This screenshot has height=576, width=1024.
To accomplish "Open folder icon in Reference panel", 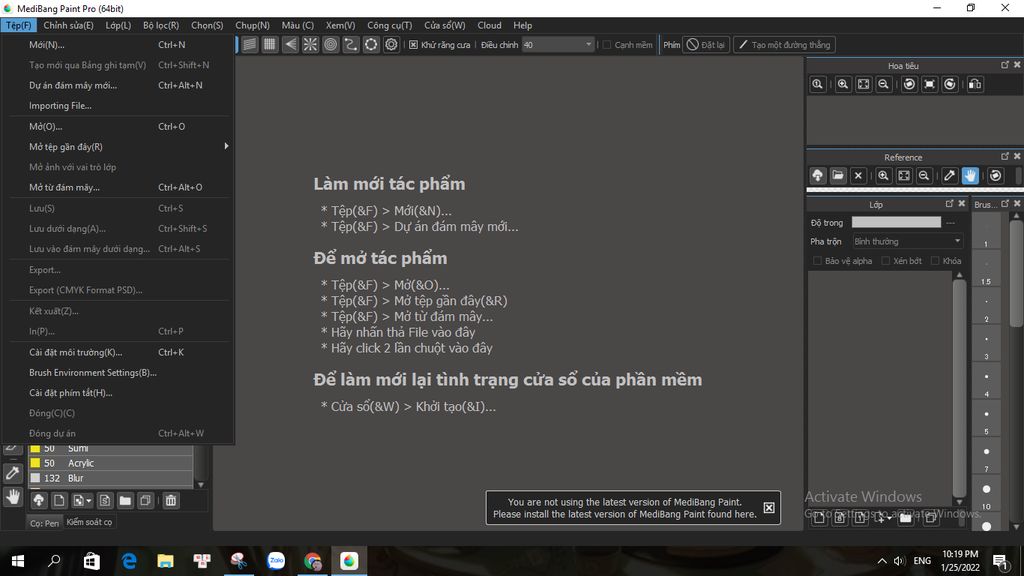I will (838, 176).
